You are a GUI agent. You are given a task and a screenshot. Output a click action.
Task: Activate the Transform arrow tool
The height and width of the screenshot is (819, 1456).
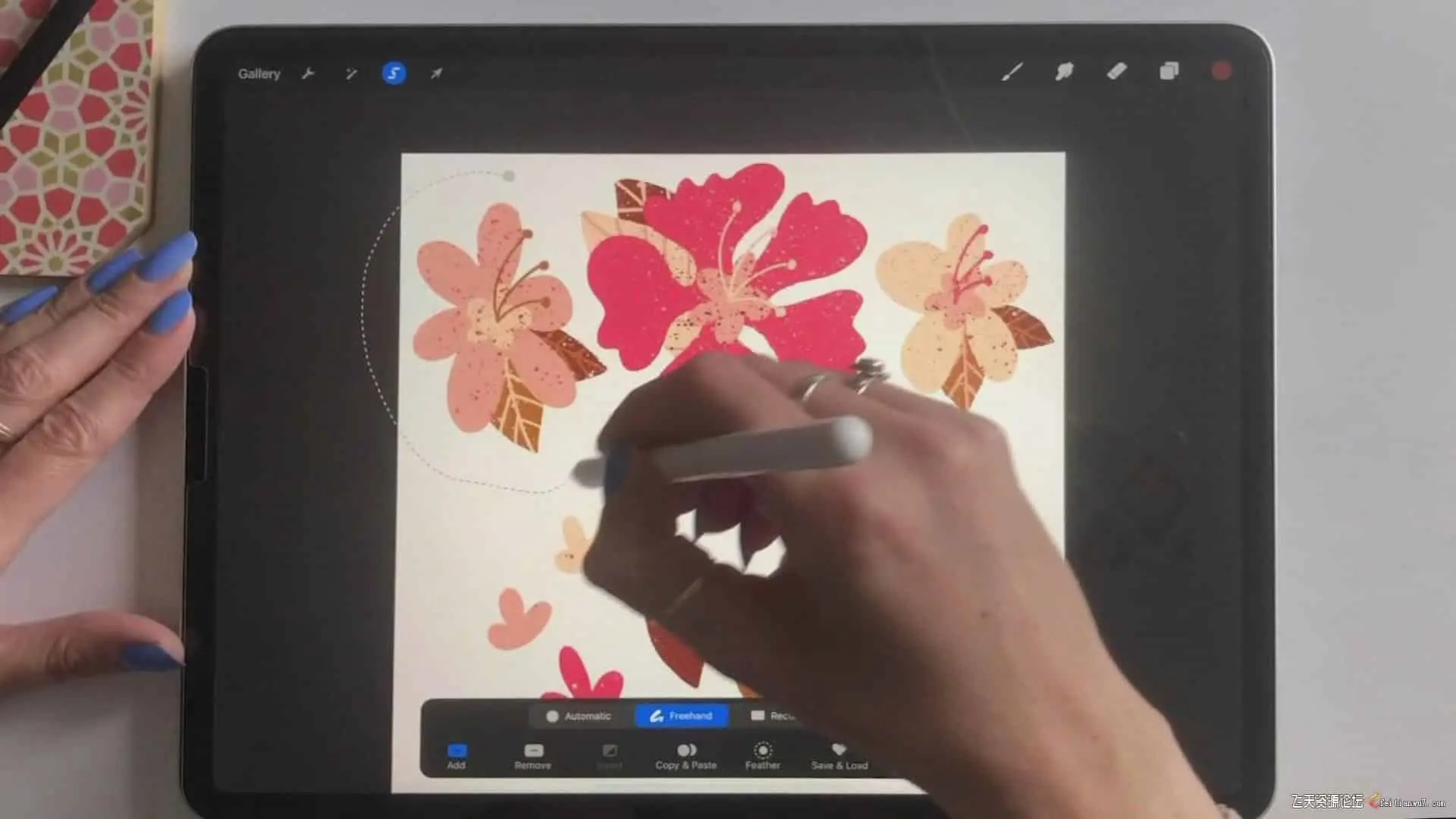436,74
